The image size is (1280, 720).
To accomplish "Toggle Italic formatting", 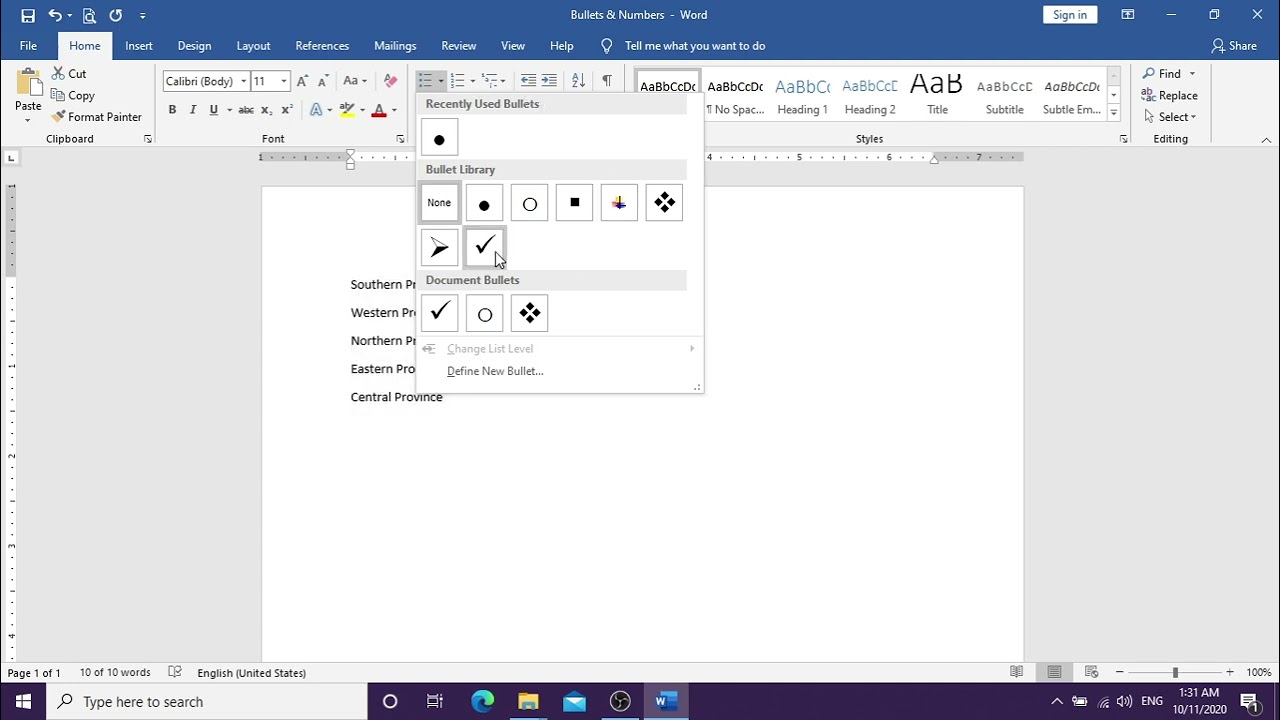I will click(192, 110).
